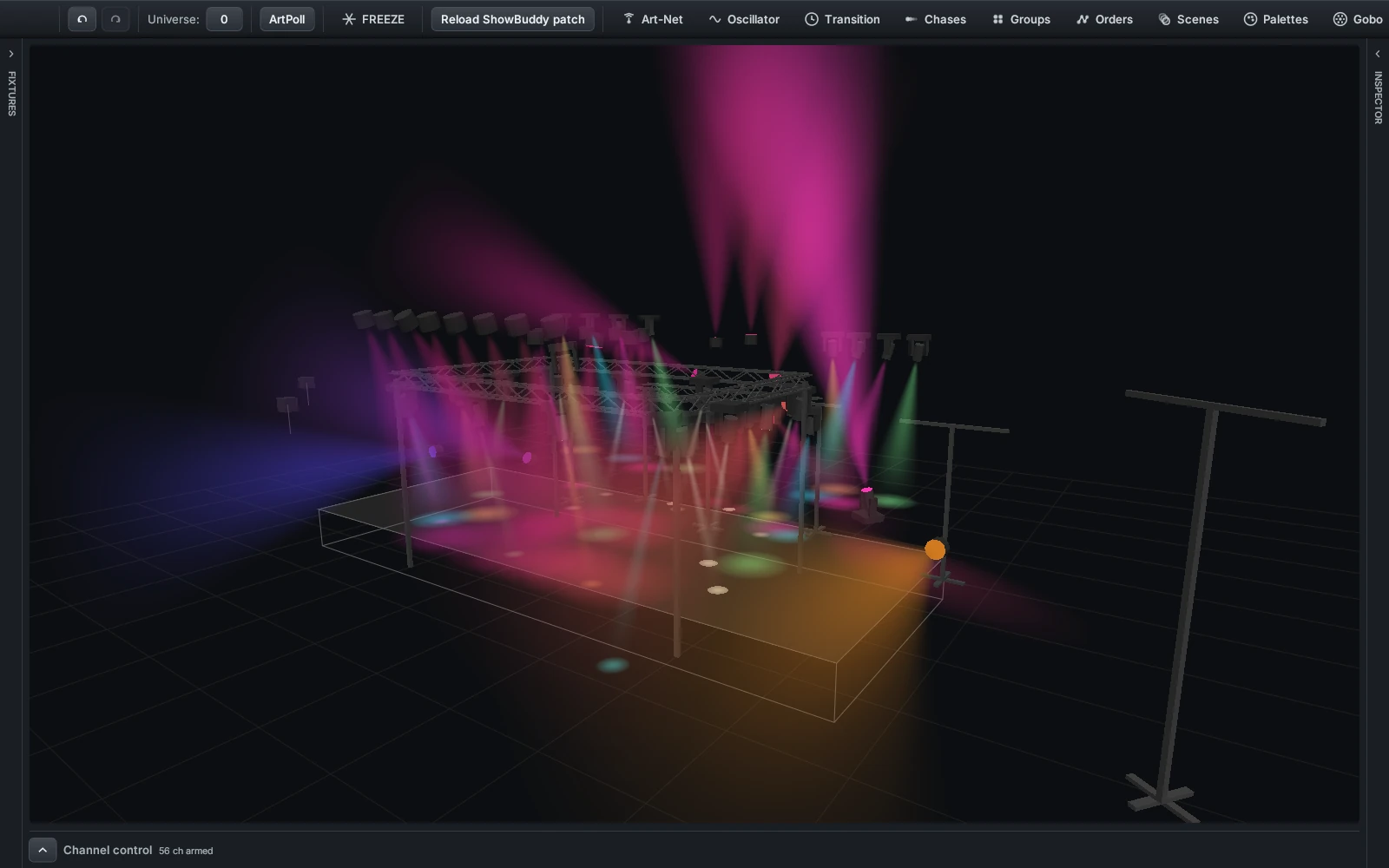The image size is (1389, 868).
Task: Open the Gobo panel
Action: [1358, 19]
